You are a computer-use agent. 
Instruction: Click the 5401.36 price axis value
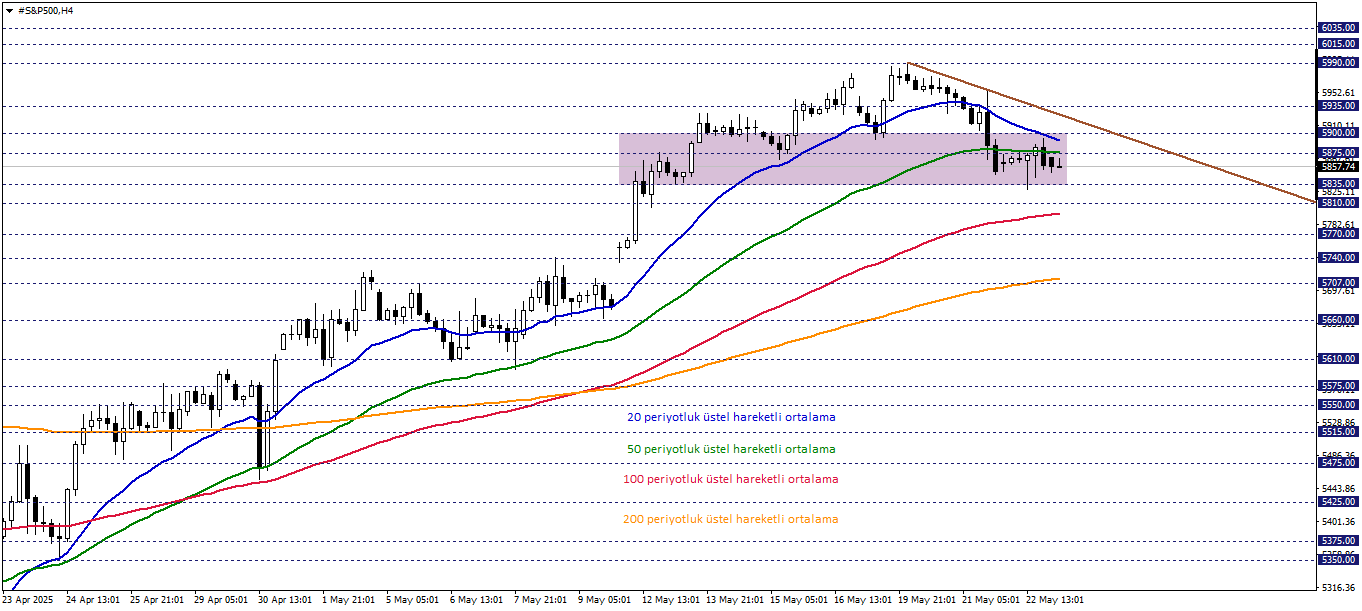tap(1338, 521)
